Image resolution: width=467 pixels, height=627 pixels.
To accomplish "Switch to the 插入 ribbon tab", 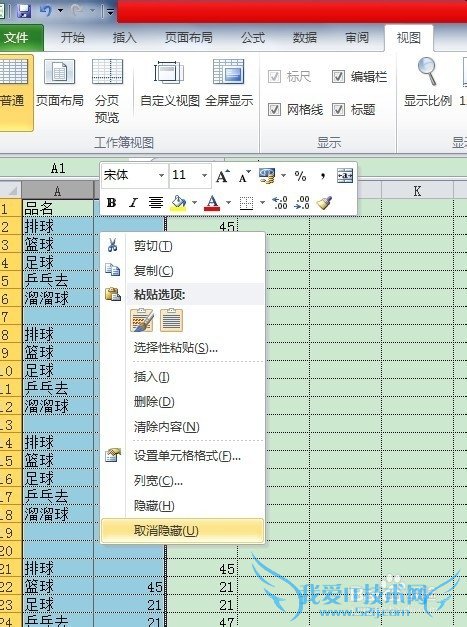I will (x=124, y=38).
